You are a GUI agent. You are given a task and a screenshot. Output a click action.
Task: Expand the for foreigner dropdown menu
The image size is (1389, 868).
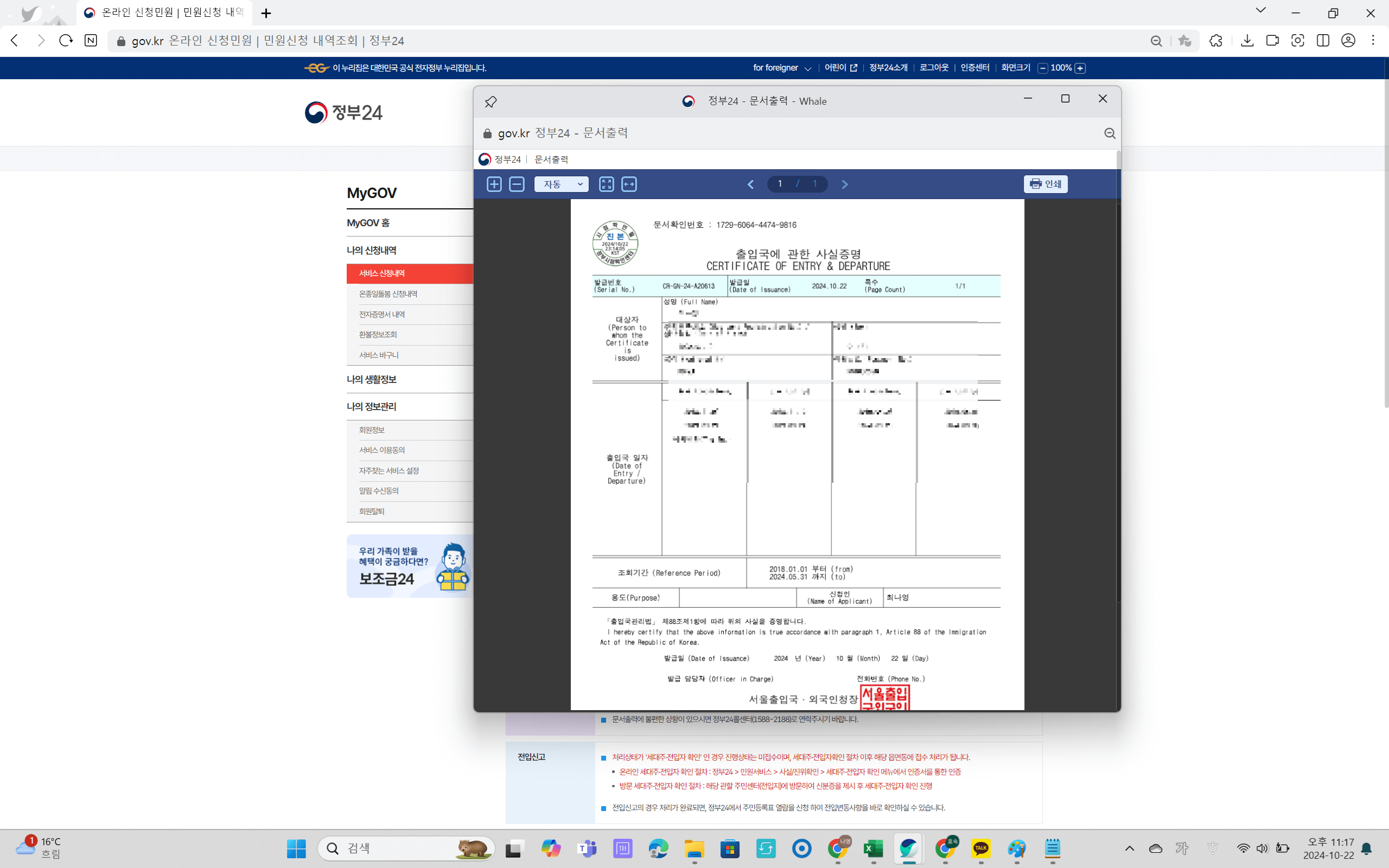coord(782,68)
